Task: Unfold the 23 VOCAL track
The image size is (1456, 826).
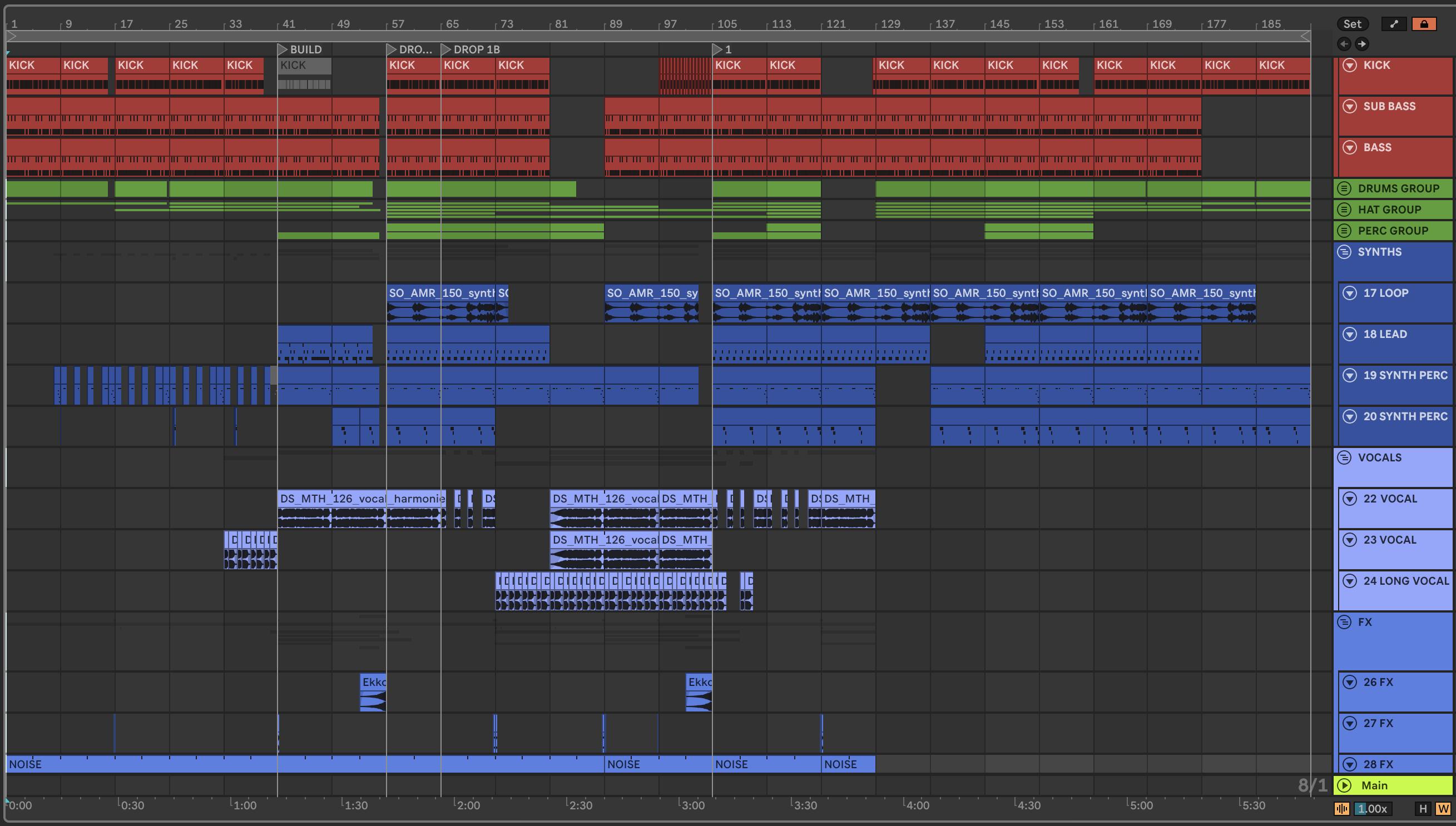Action: point(1350,540)
